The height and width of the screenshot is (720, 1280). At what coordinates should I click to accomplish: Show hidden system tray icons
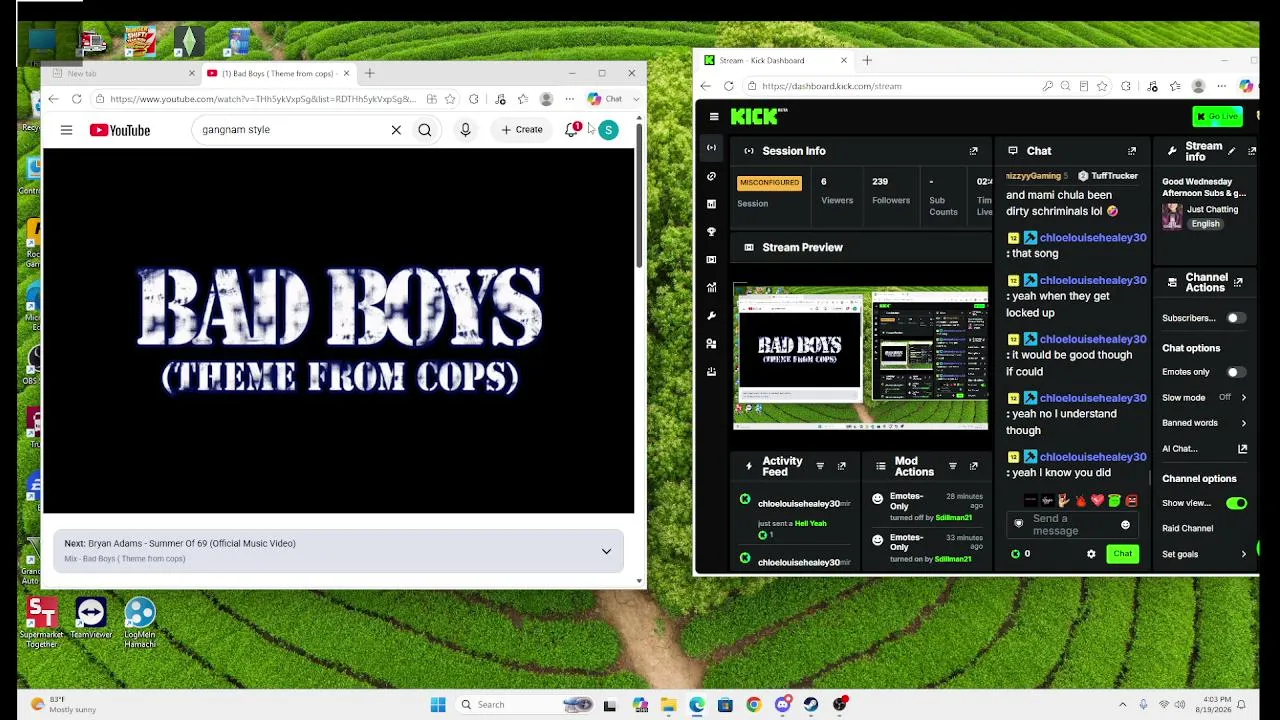click(1122, 705)
